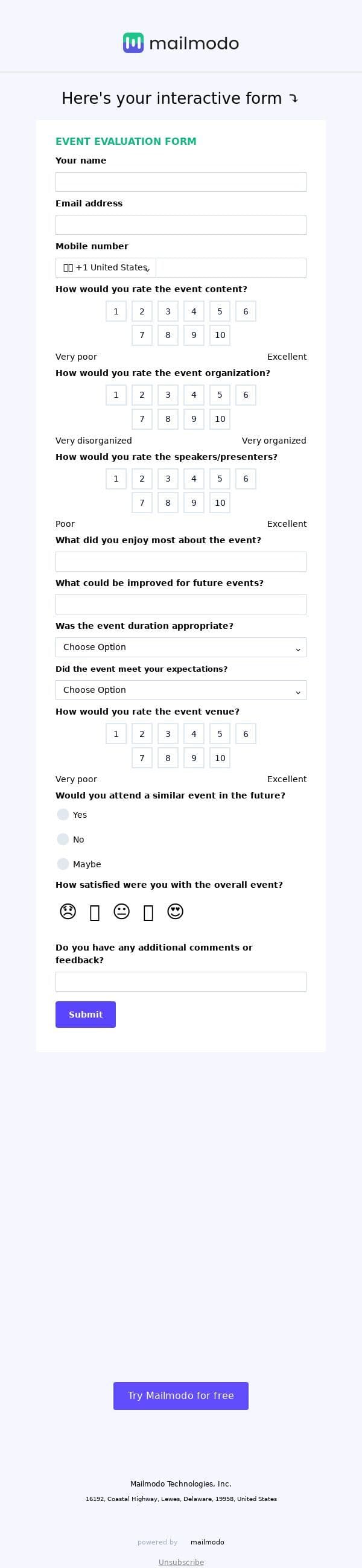Image resolution: width=362 pixels, height=1568 pixels.
Task: Choose the Maybe radio option
Action: (x=63, y=864)
